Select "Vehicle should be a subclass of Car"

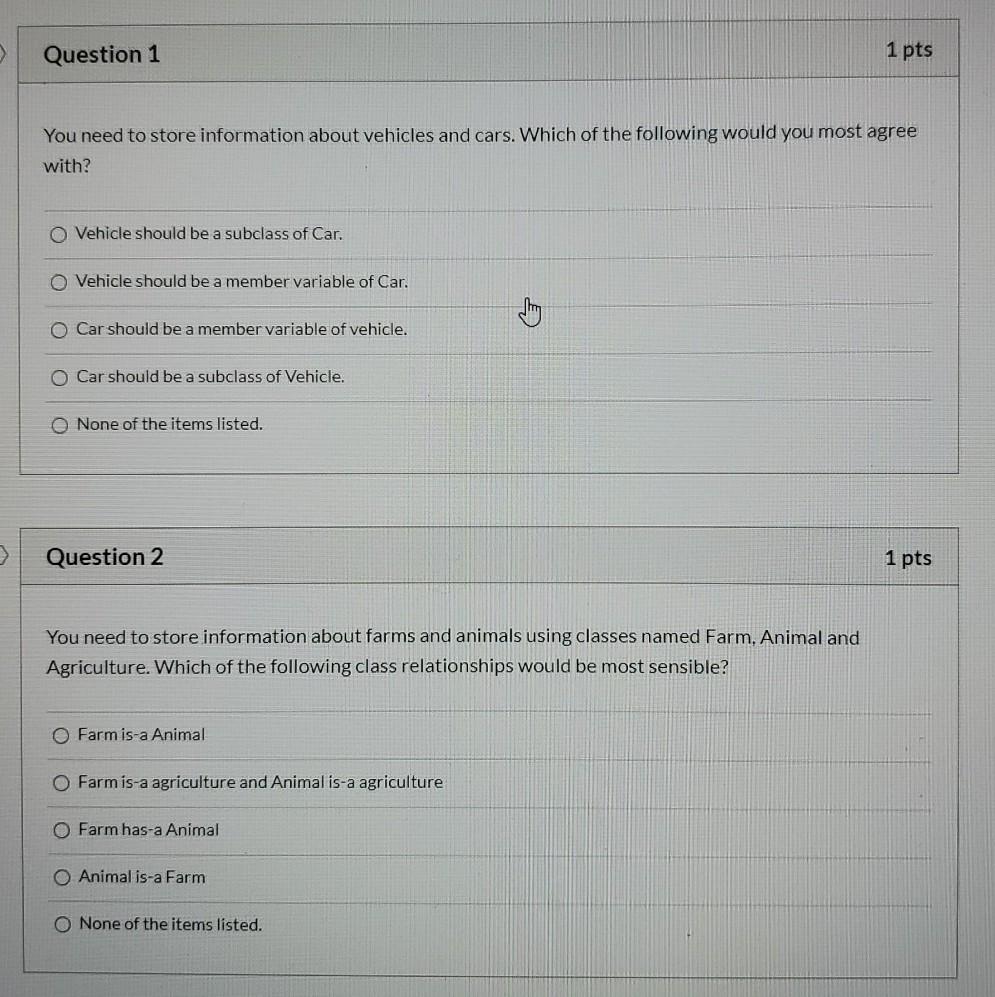(60, 233)
